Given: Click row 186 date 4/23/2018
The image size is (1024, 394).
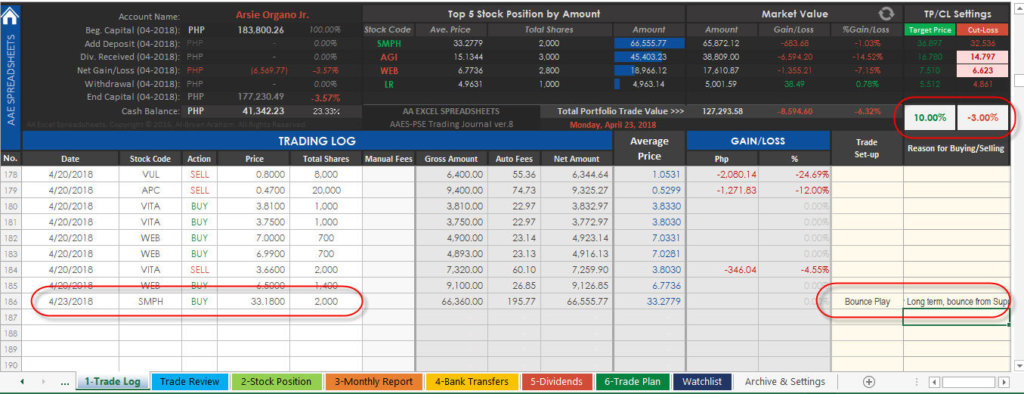Looking at the screenshot, I should click(x=71, y=302).
